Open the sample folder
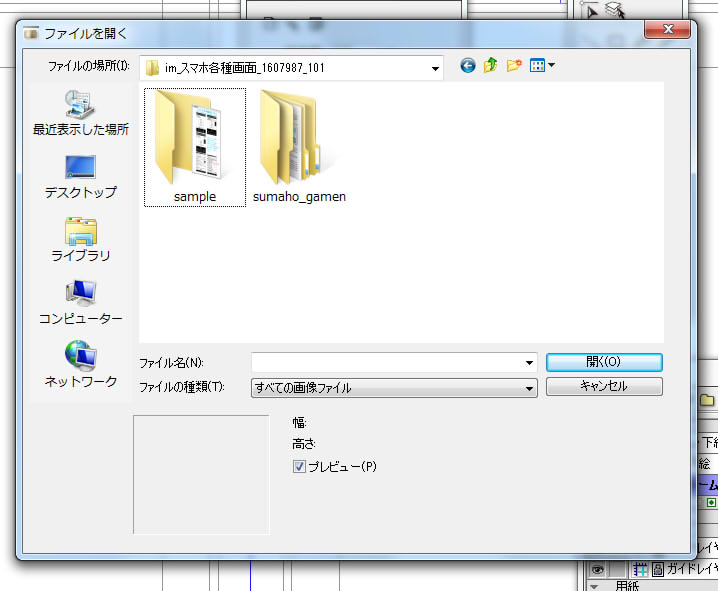The width and height of the screenshot is (718, 591). 195,147
